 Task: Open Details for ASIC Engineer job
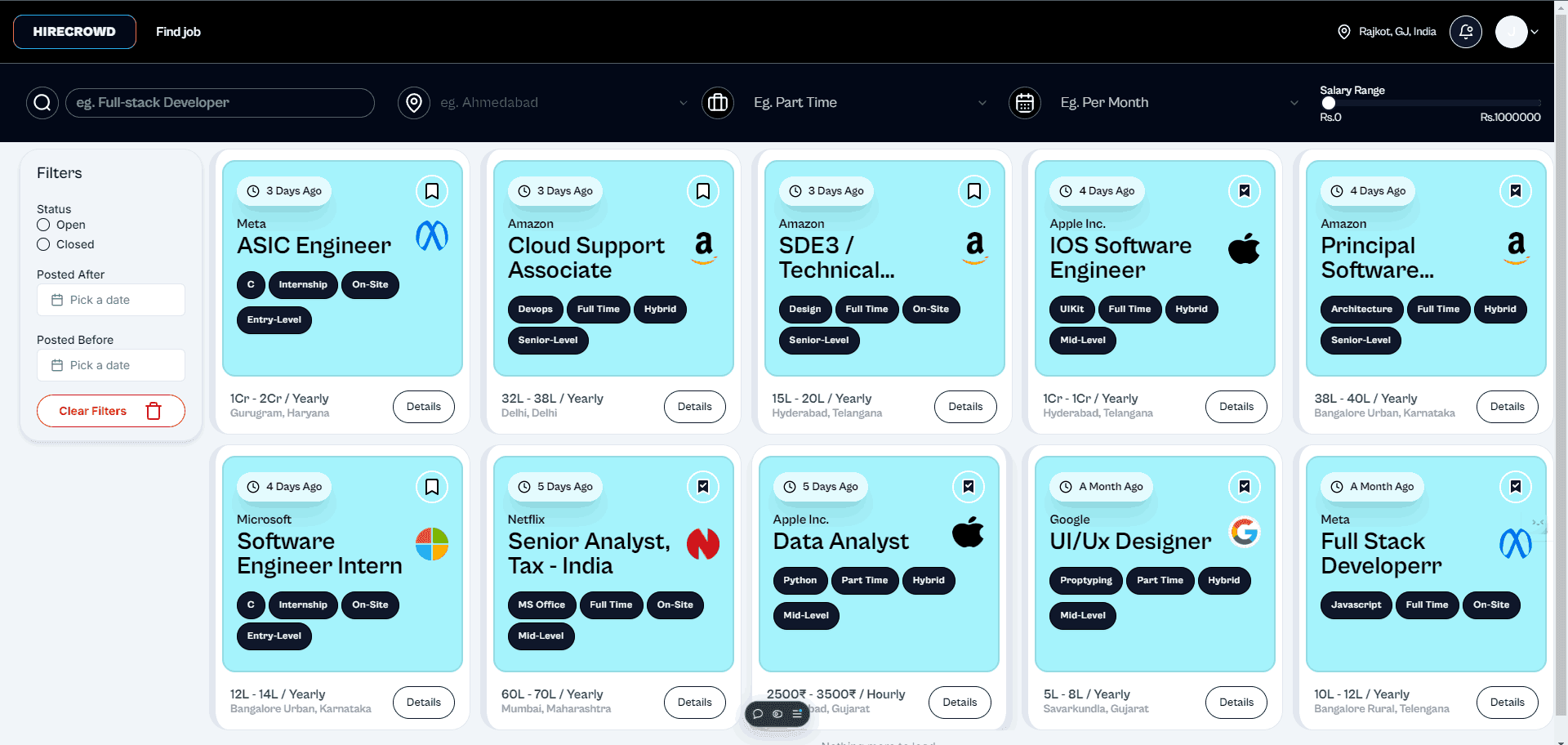[x=424, y=407]
